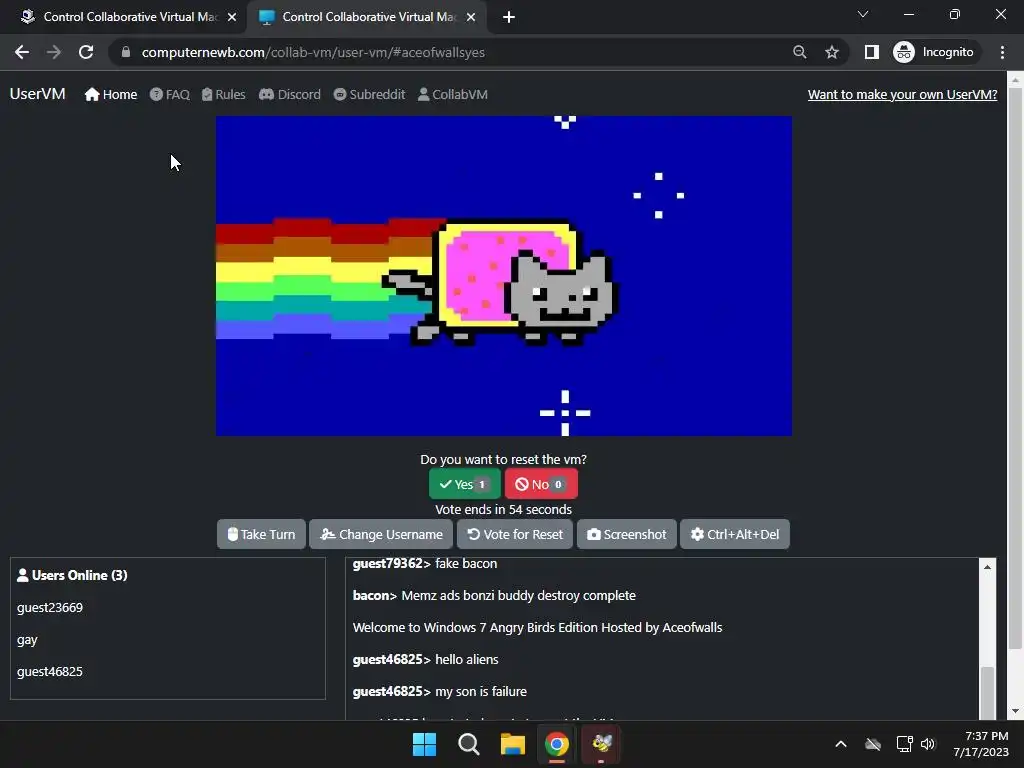Image resolution: width=1024 pixels, height=768 pixels.
Task: Click the Take Turn button
Action: [261, 534]
